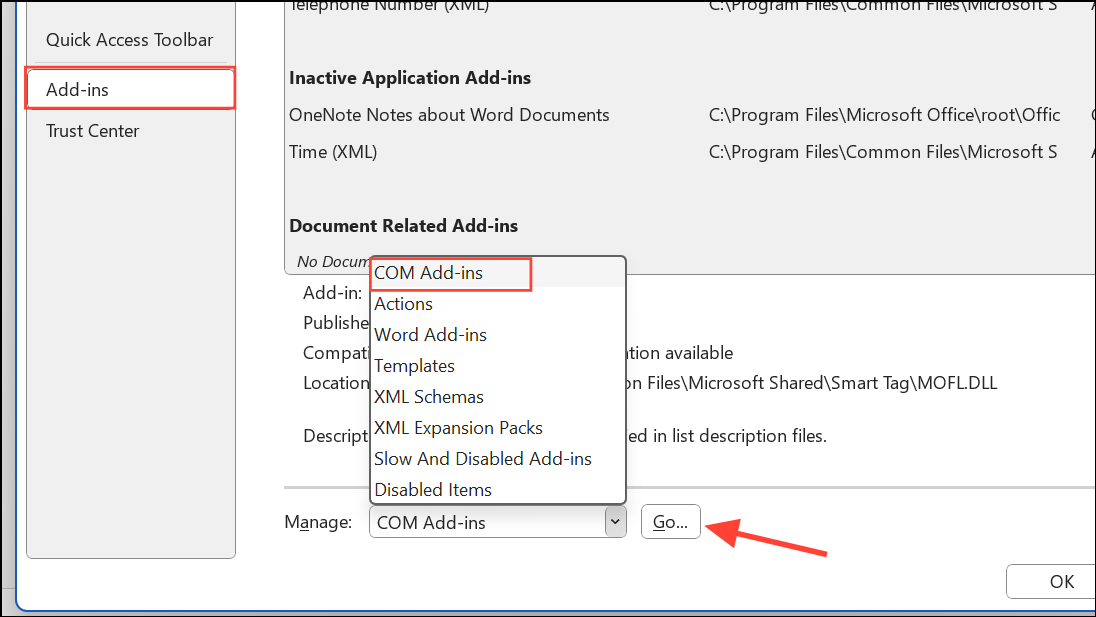This screenshot has width=1096, height=617.
Task: Select Actions in the Manage list
Action: point(403,303)
